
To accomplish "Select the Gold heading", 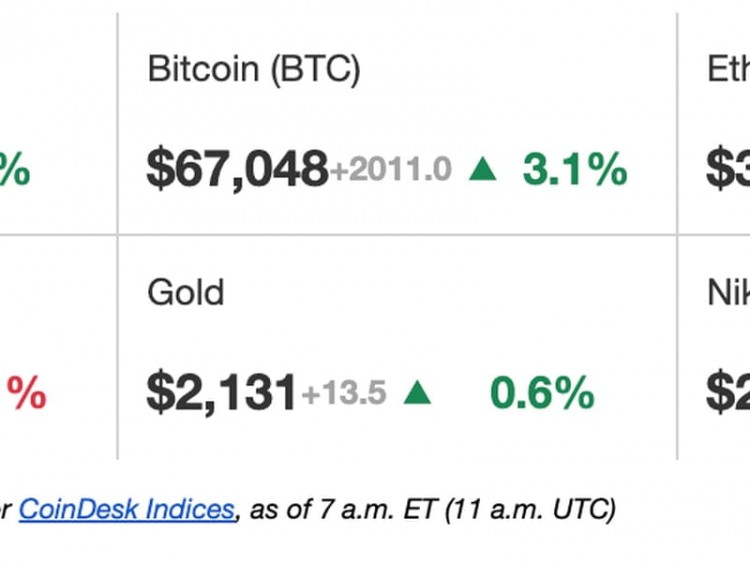I will 186,292.
